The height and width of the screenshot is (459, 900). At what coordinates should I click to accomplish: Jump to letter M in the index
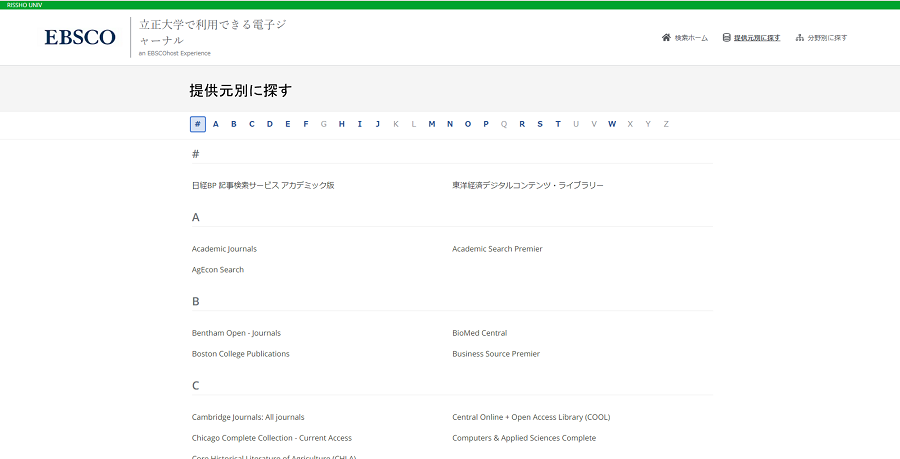point(432,124)
